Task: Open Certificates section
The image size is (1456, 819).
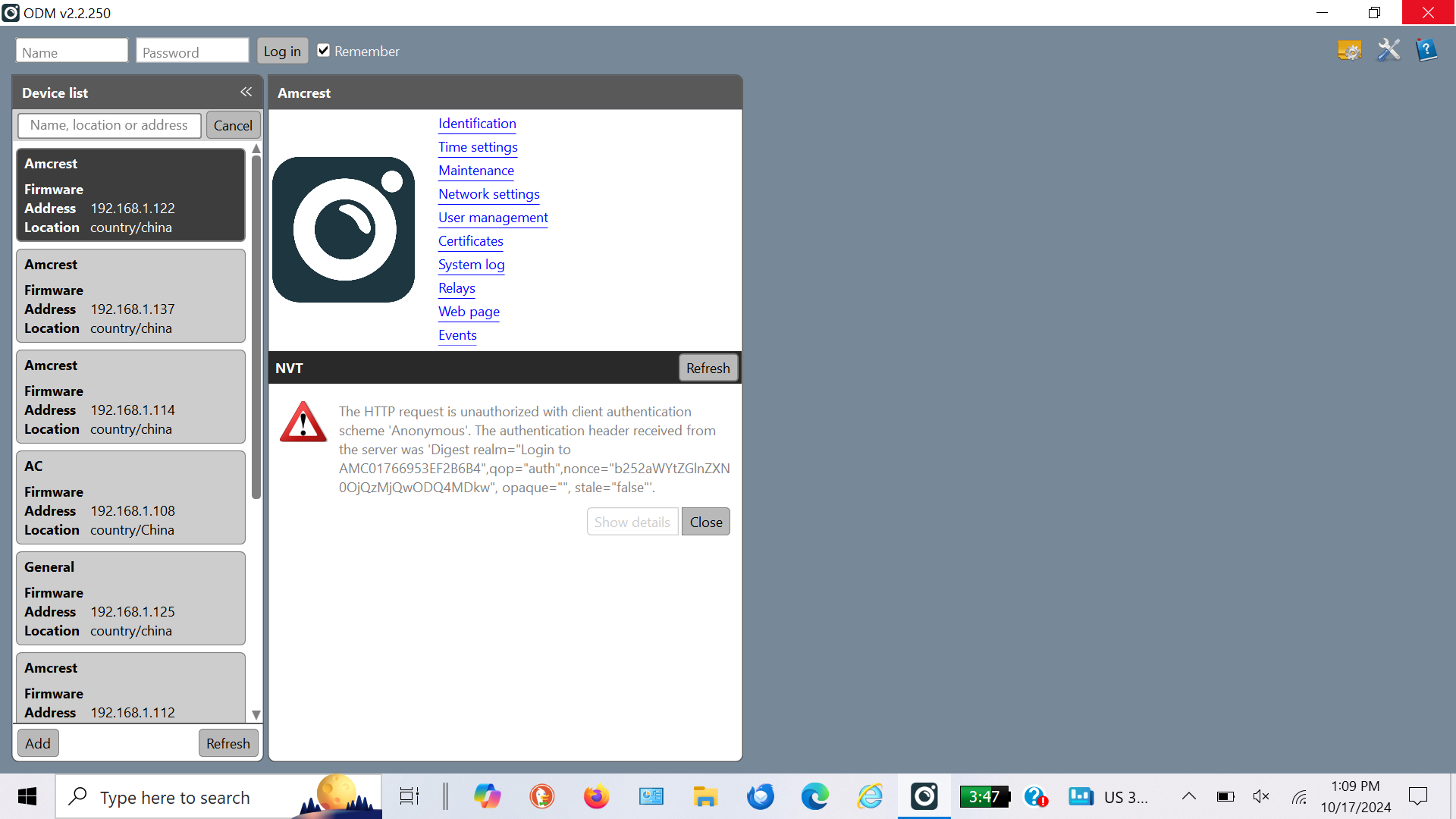Action: point(471,241)
